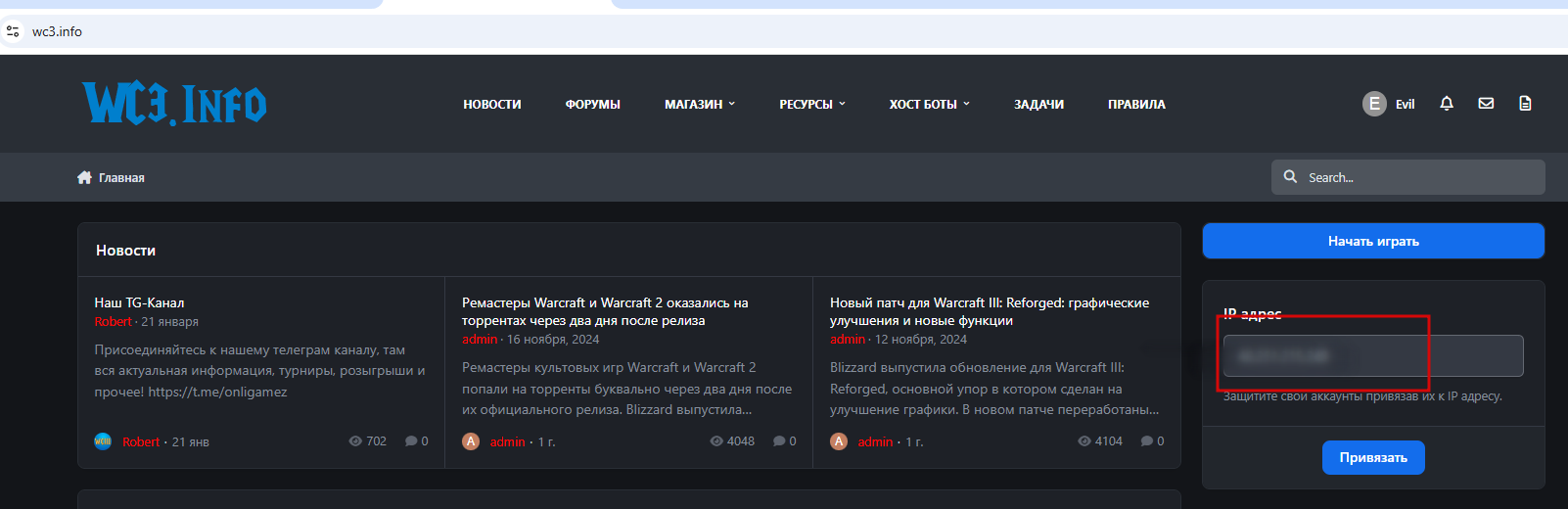Click Robert author link under TG-Канал title
The image size is (1568, 509).
(x=113, y=322)
